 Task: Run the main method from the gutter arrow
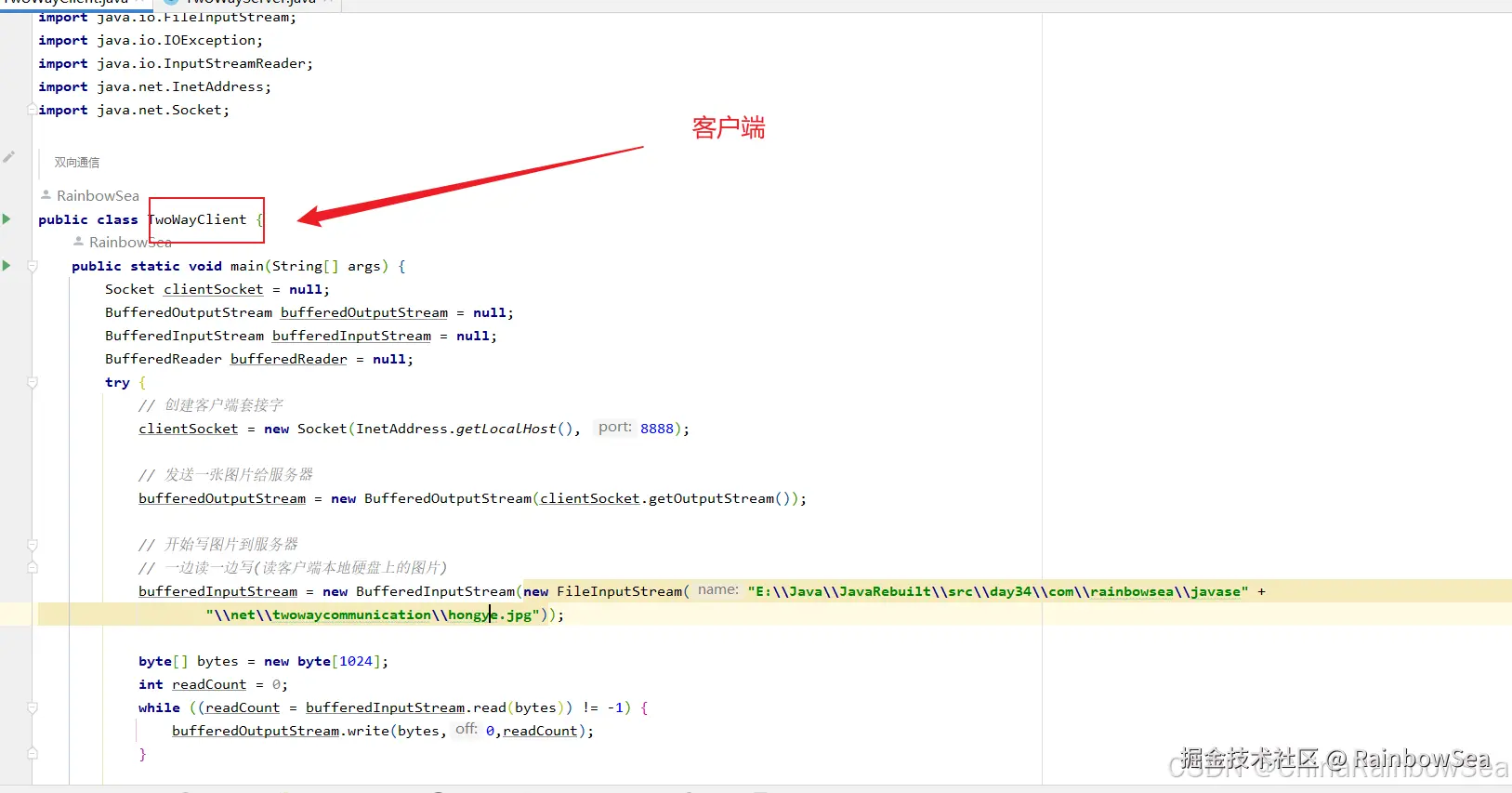[7, 266]
